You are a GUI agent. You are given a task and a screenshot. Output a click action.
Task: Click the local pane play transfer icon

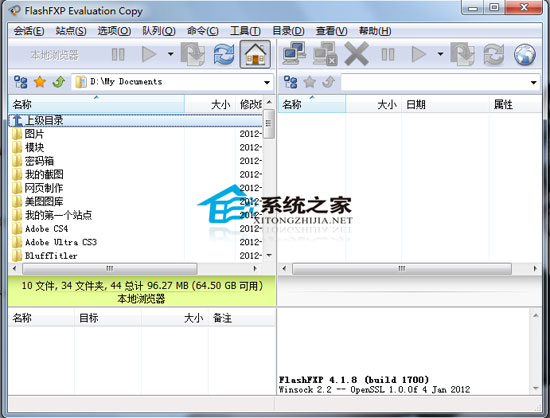coord(149,55)
